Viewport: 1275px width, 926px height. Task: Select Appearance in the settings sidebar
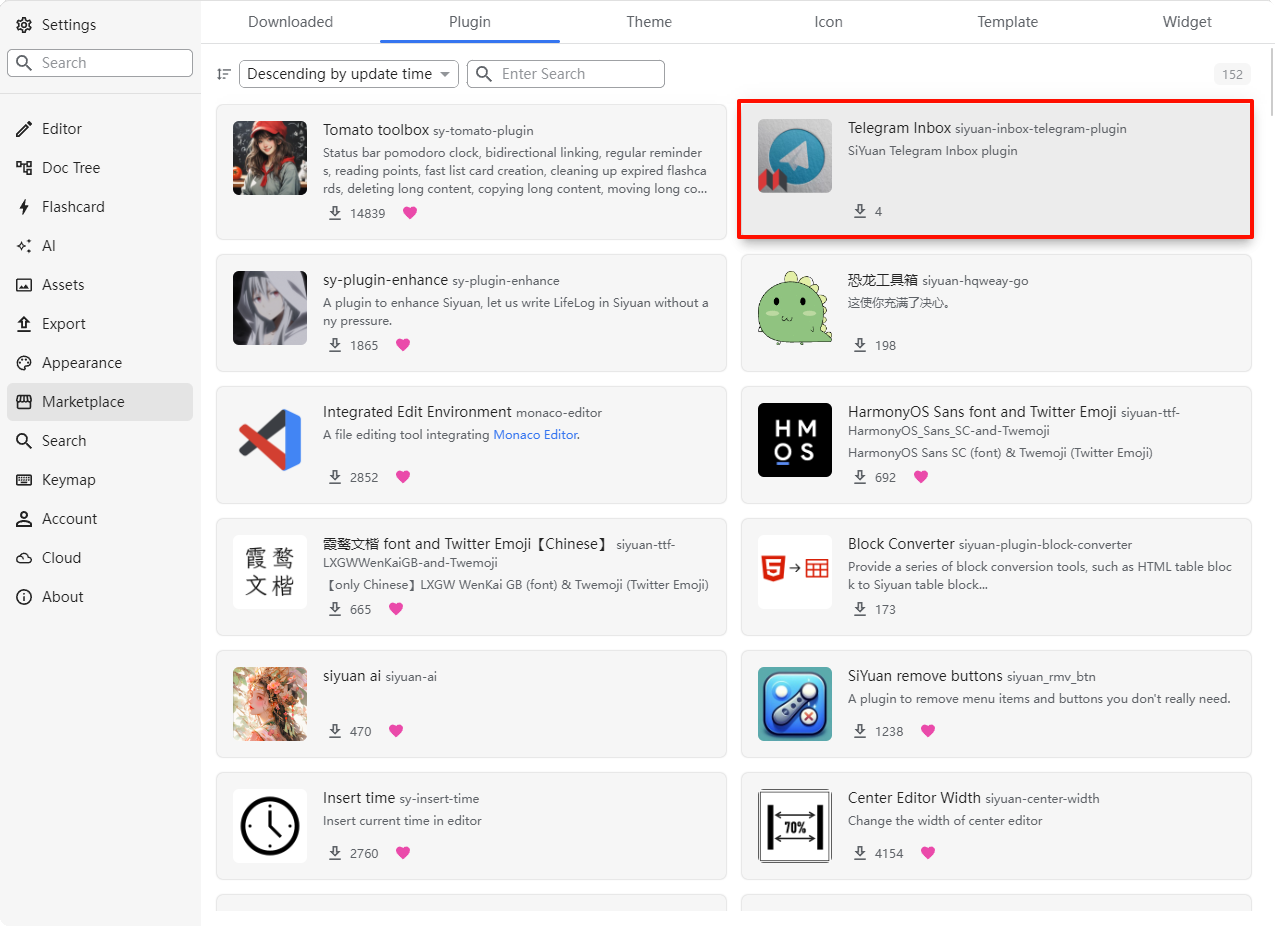pos(81,363)
